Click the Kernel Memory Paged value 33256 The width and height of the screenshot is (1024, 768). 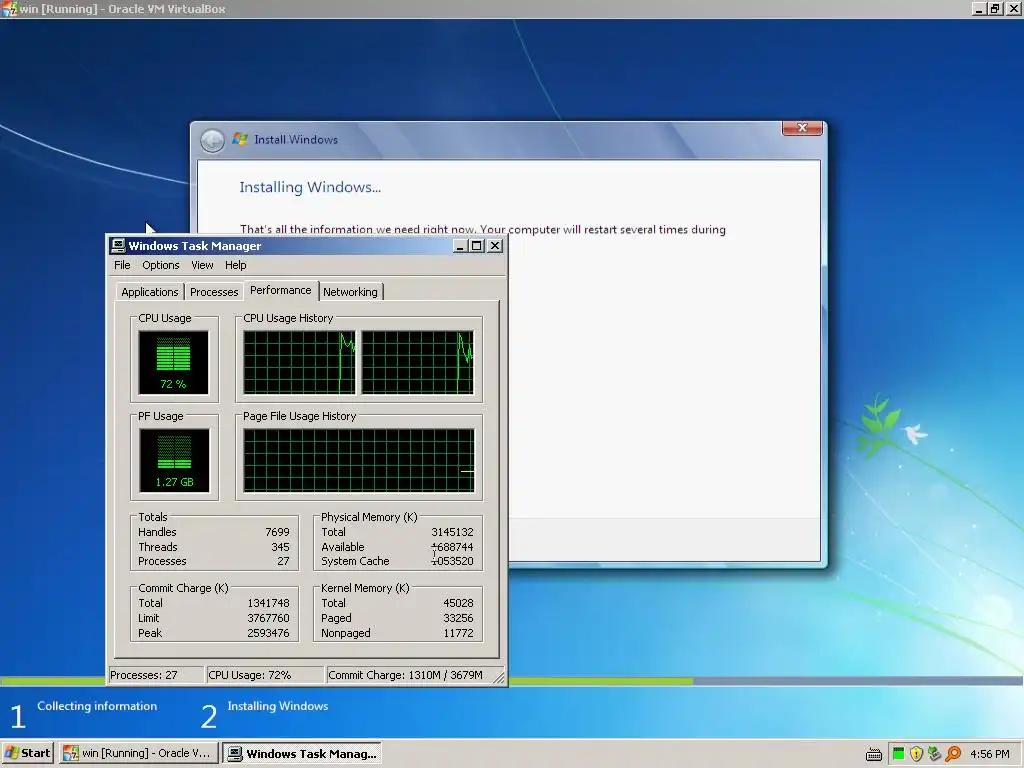(458, 618)
